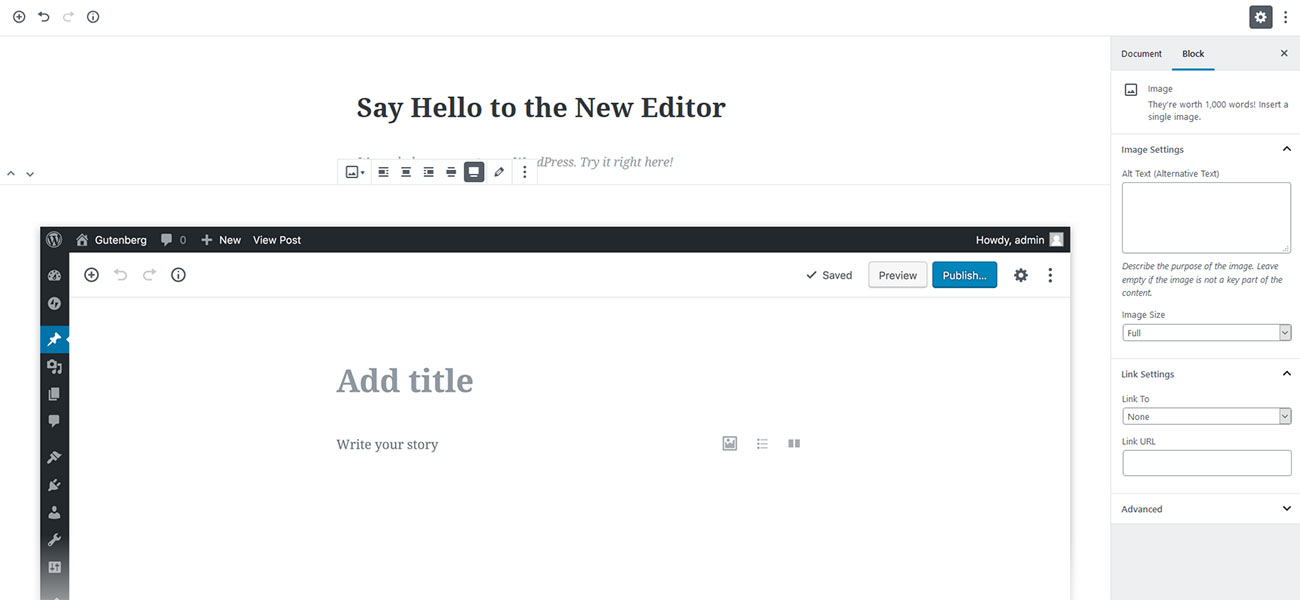The width and height of the screenshot is (1300, 600).
Task: Click the Link URL input field
Action: click(1207, 463)
